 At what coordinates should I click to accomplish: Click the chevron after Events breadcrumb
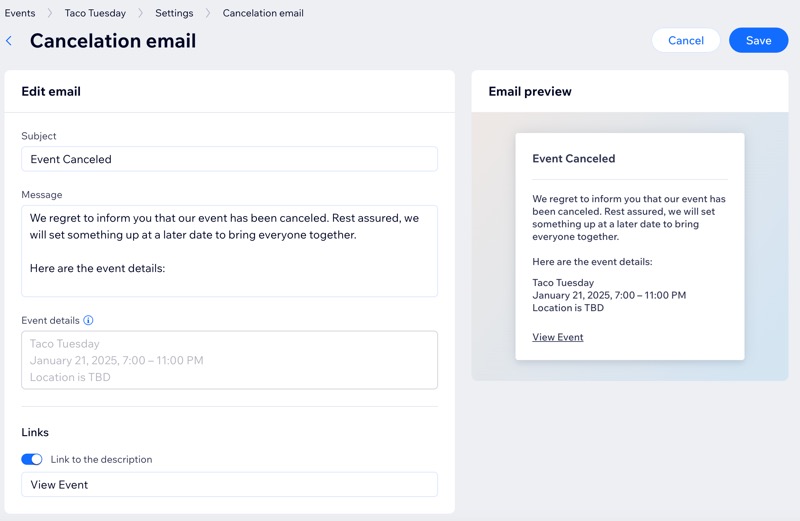(49, 13)
